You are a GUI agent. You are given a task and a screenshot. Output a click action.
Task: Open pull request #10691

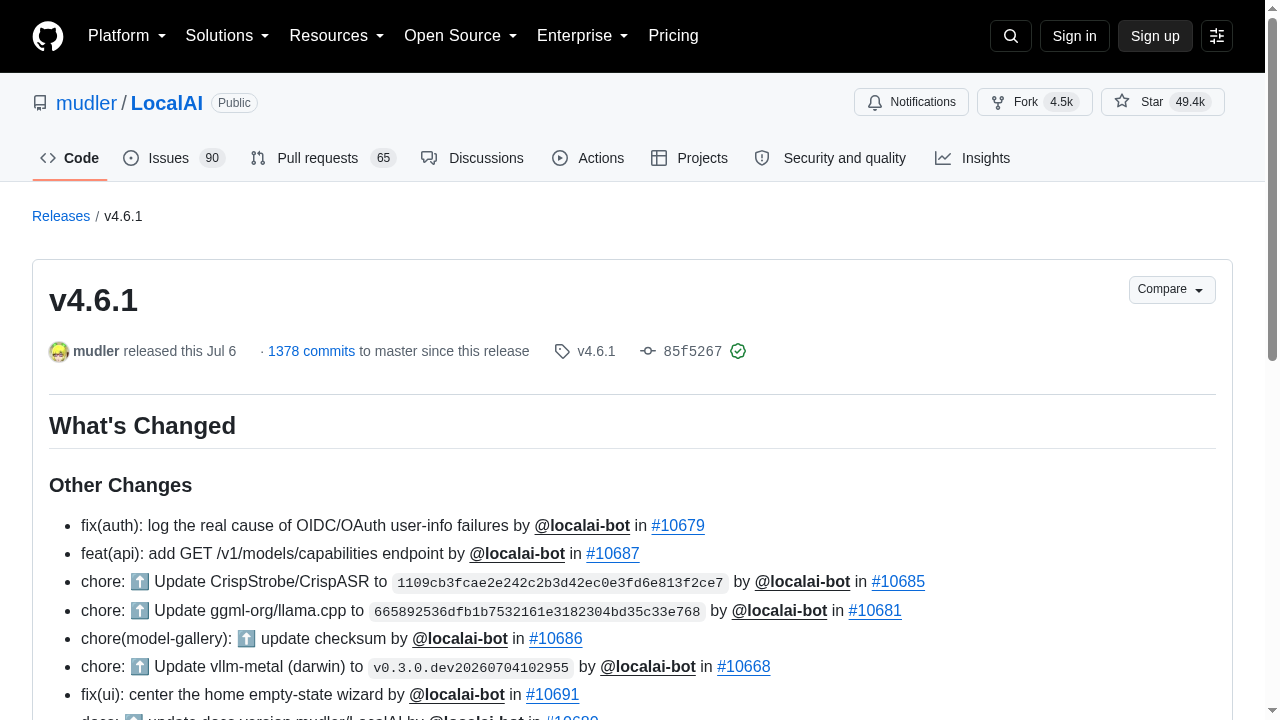(x=552, y=694)
